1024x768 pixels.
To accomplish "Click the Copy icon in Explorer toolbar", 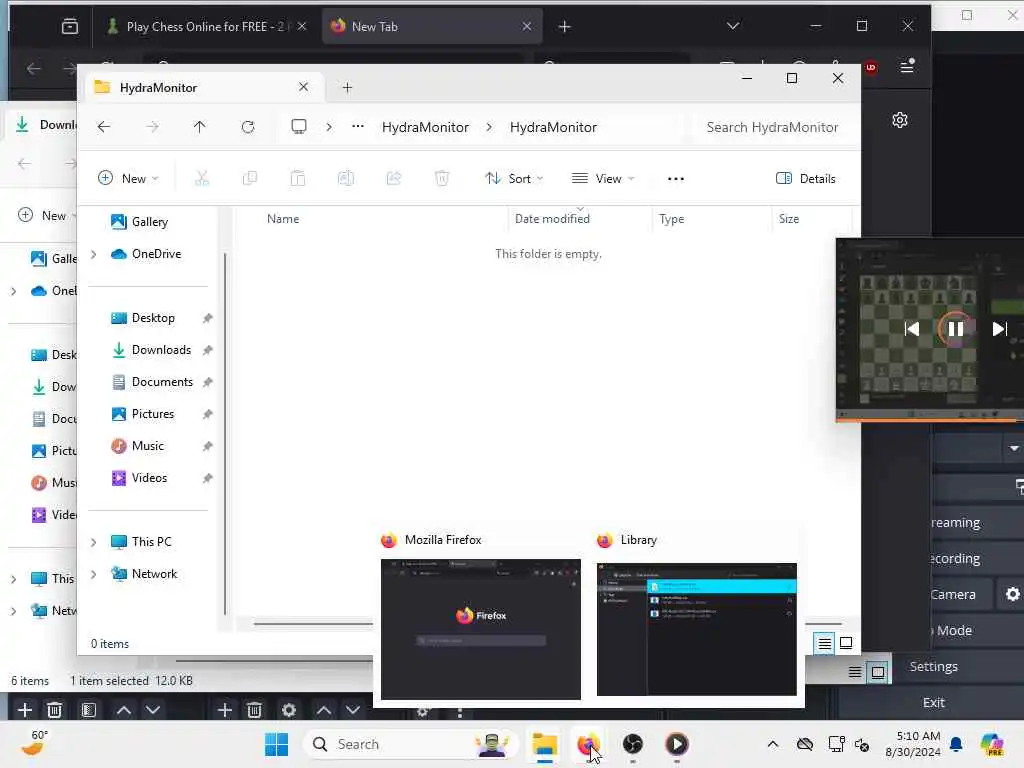I will 249,178.
